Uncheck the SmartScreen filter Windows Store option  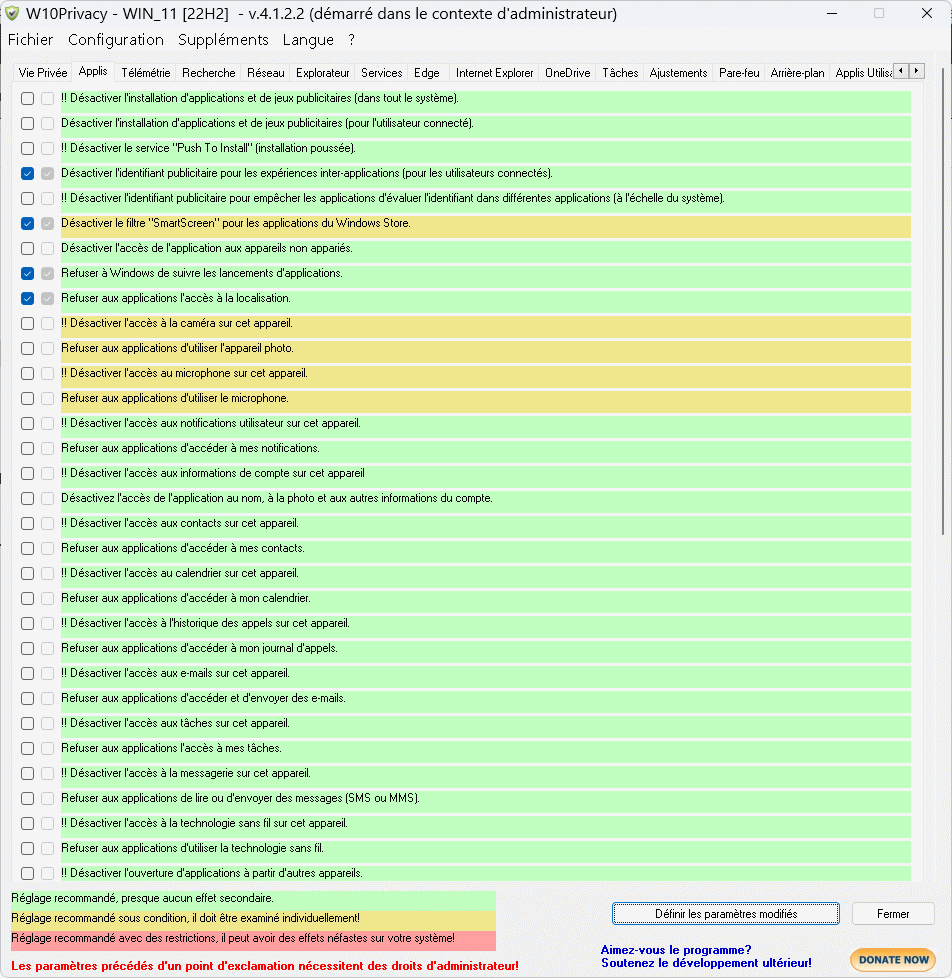coord(27,223)
